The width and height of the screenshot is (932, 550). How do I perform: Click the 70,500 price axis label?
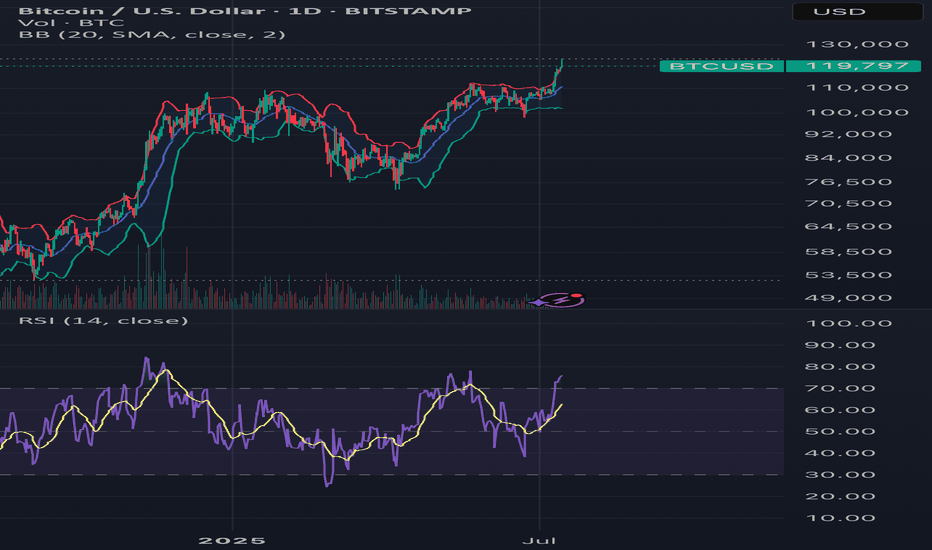coord(848,203)
